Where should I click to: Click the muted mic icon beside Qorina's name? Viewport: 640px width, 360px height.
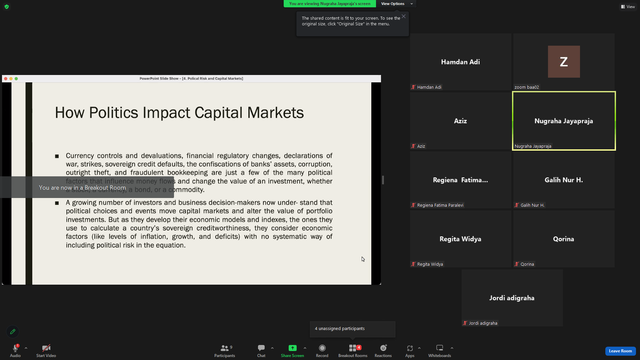pos(517,264)
